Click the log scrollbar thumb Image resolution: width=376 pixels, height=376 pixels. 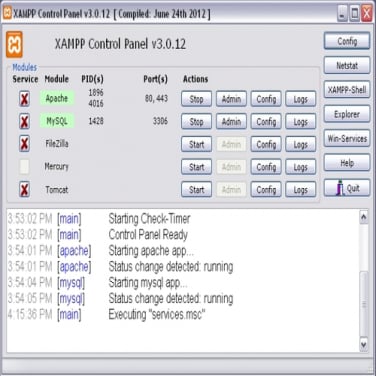(364, 304)
